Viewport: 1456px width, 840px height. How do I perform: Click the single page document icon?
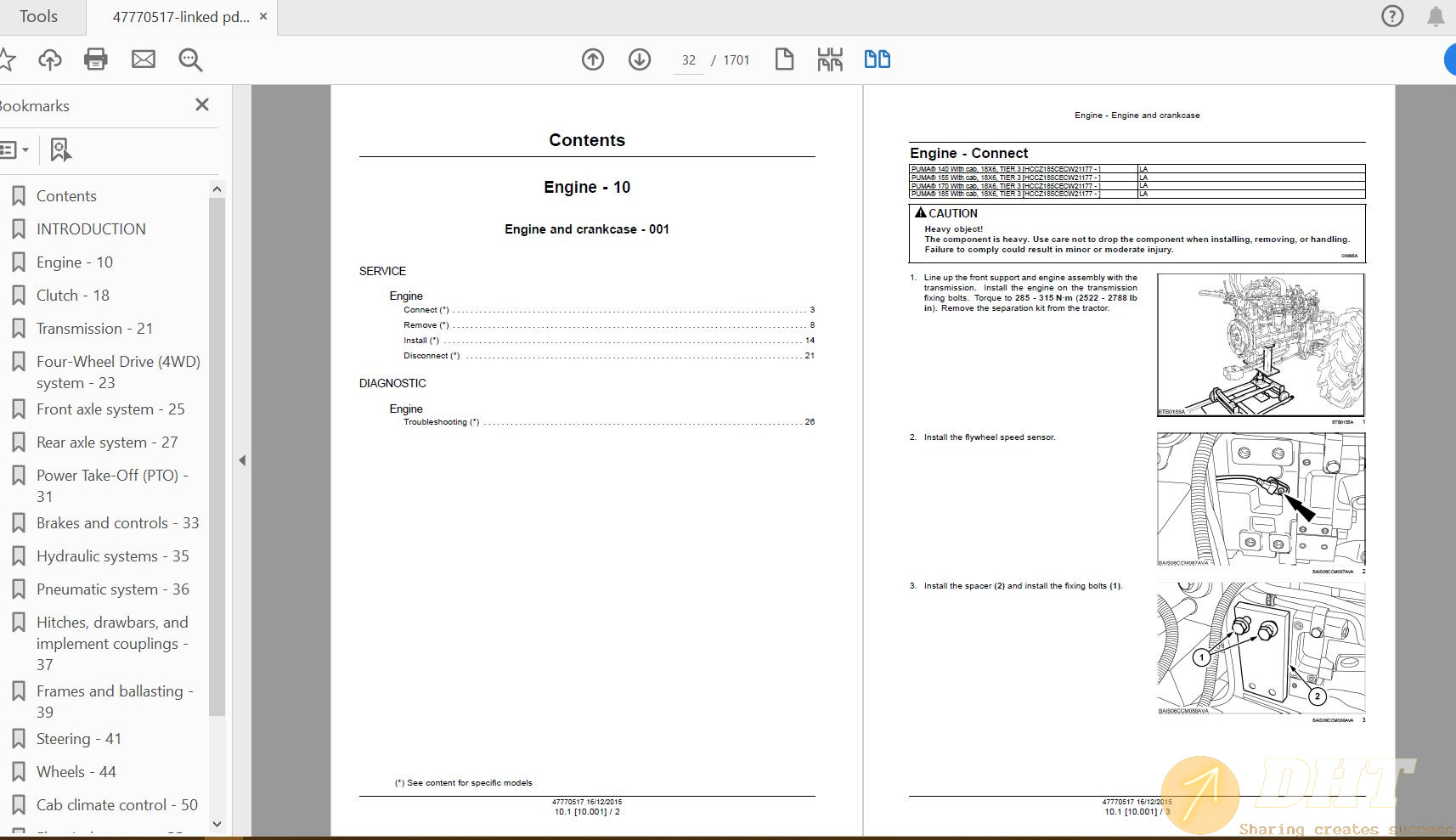pyautogui.click(x=784, y=59)
